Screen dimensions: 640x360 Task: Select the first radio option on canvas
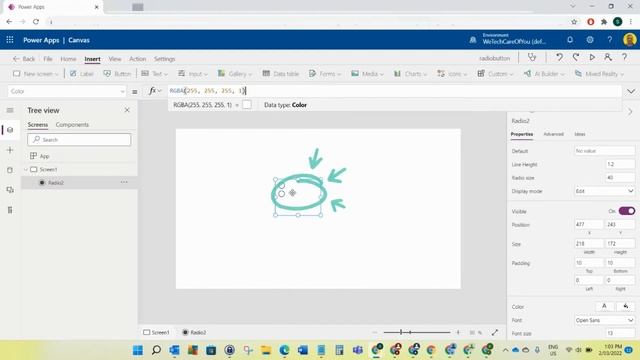(x=282, y=185)
